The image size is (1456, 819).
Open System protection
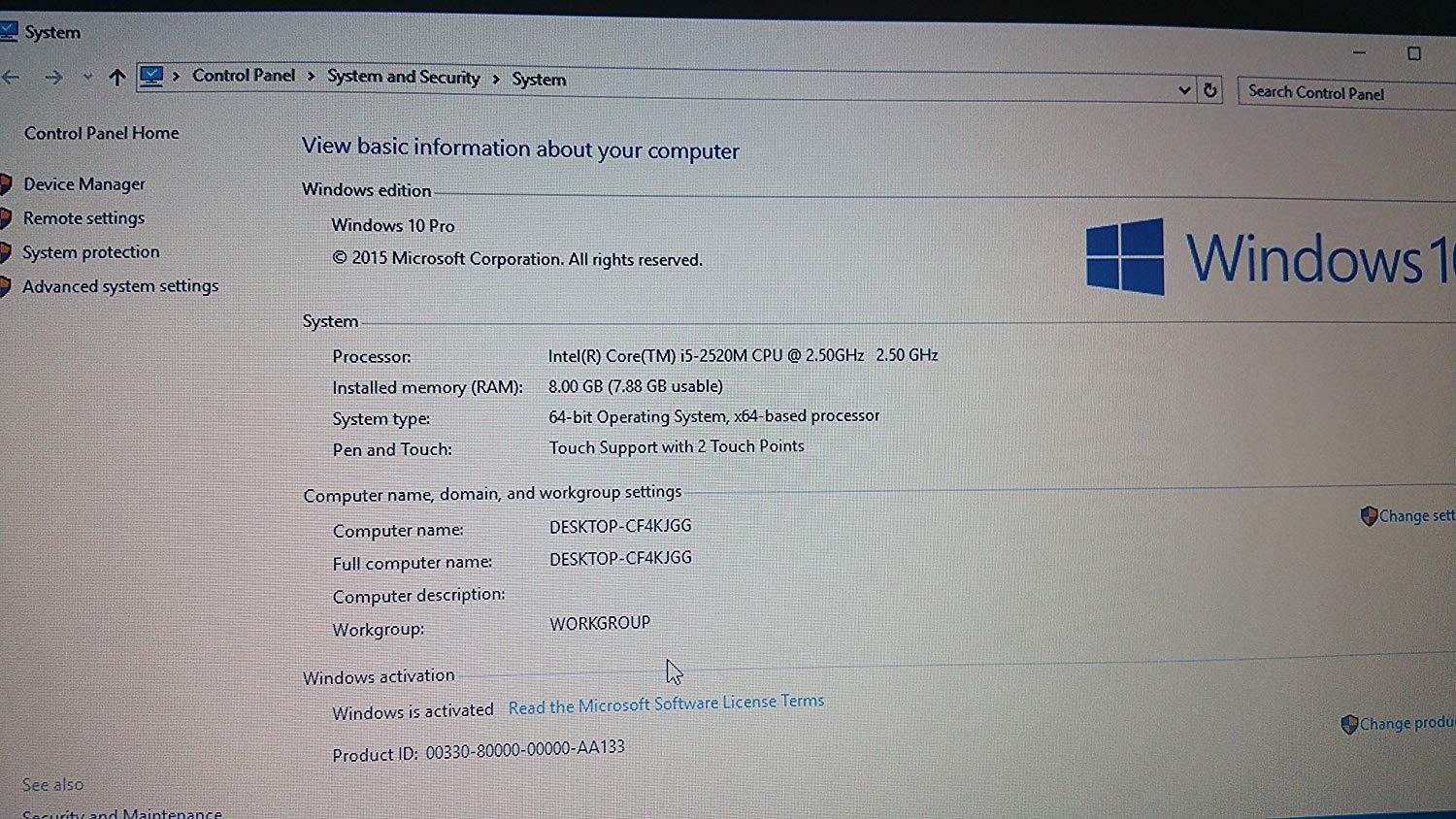(x=91, y=251)
